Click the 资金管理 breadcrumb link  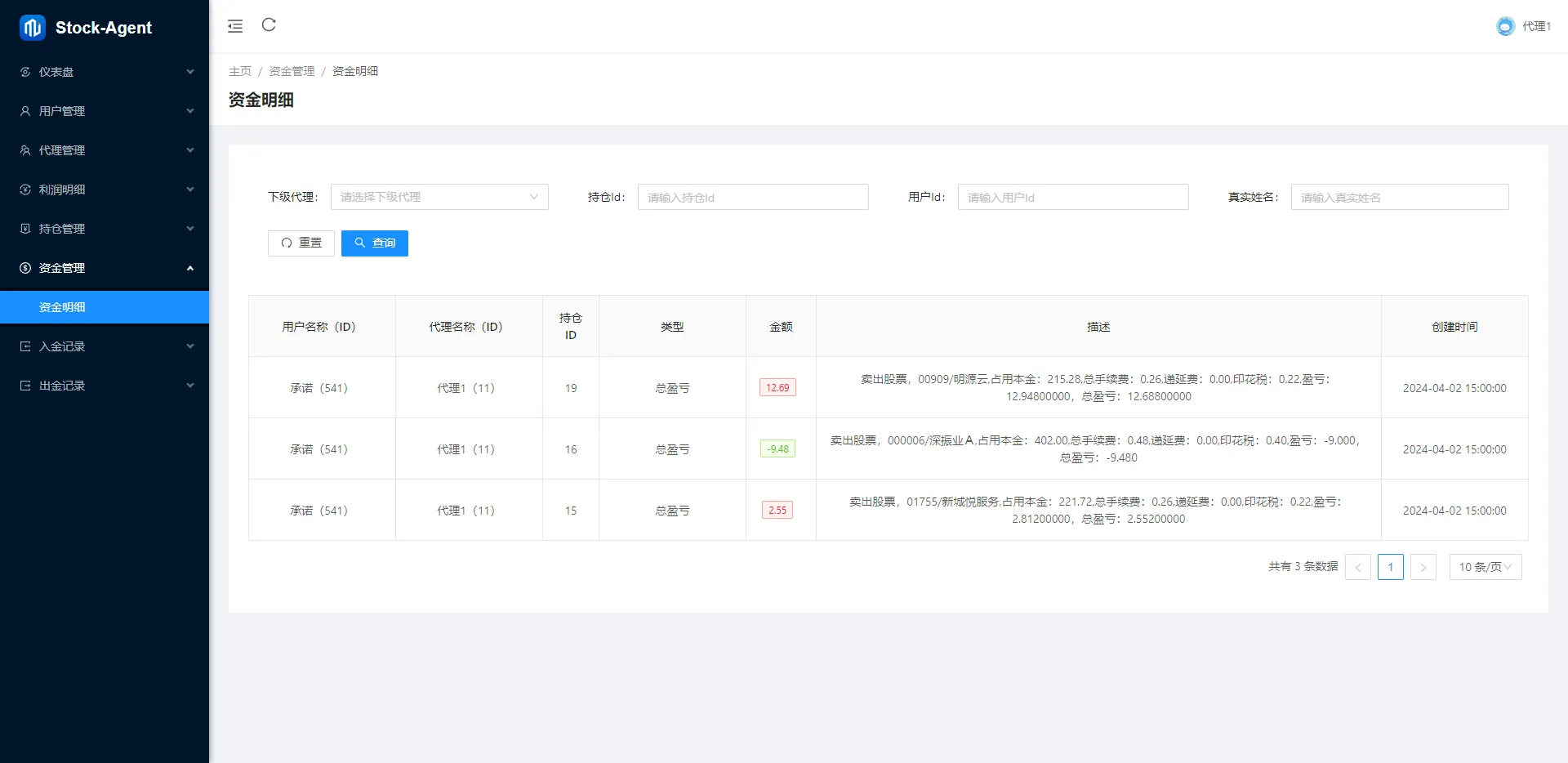[x=292, y=71]
